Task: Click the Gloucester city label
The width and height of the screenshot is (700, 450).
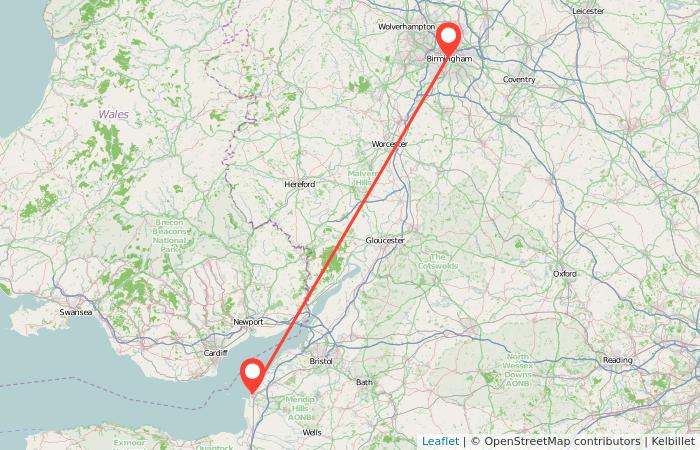Action: click(385, 240)
